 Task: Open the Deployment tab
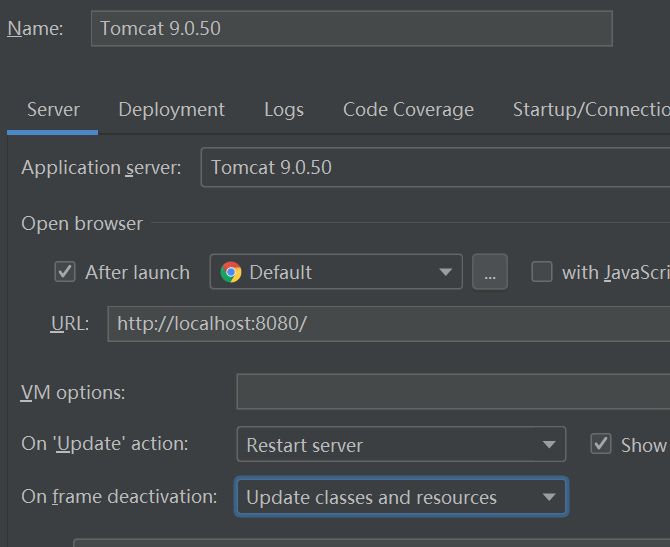click(x=171, y=110)
